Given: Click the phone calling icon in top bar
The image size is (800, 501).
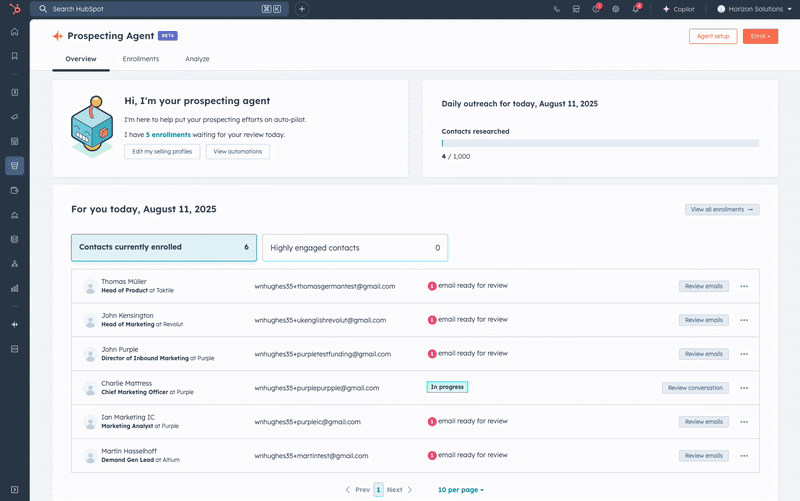Looking at the screenshot, I should tap(557, 9).
